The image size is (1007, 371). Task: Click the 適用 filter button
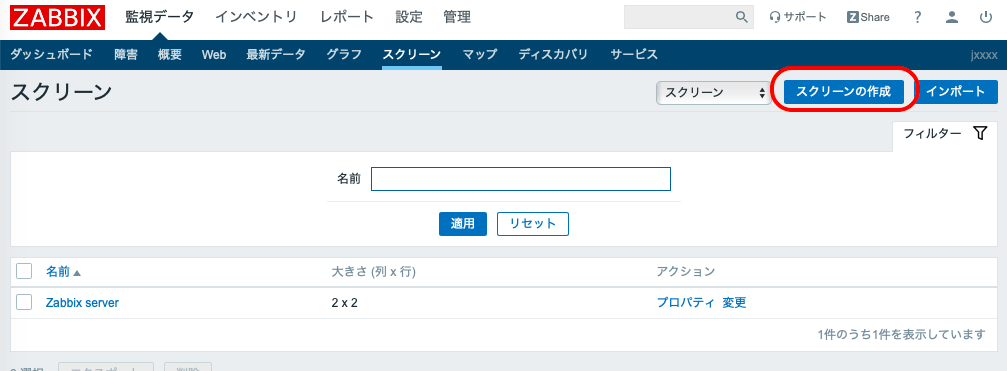[x=462, y=224]
